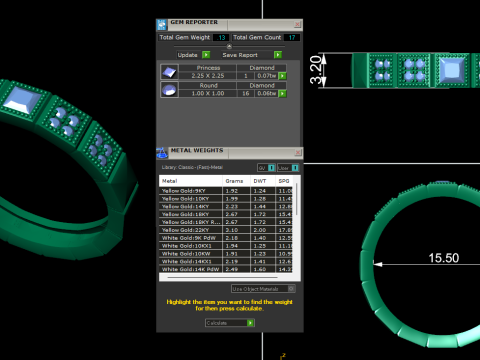Select the Round gem thumbnail
Viewport: 480px width, 360px height.
[169, 90]
